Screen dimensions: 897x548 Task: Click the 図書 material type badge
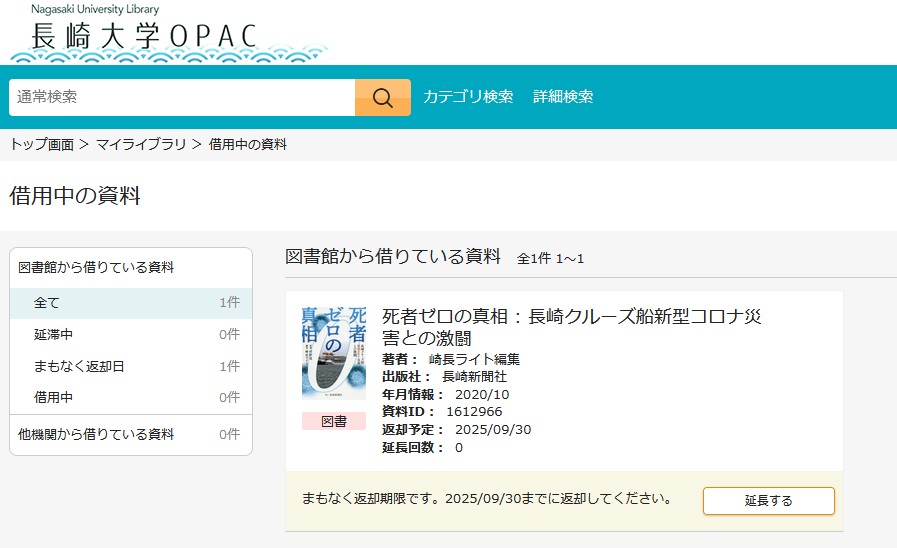point(334,421)
